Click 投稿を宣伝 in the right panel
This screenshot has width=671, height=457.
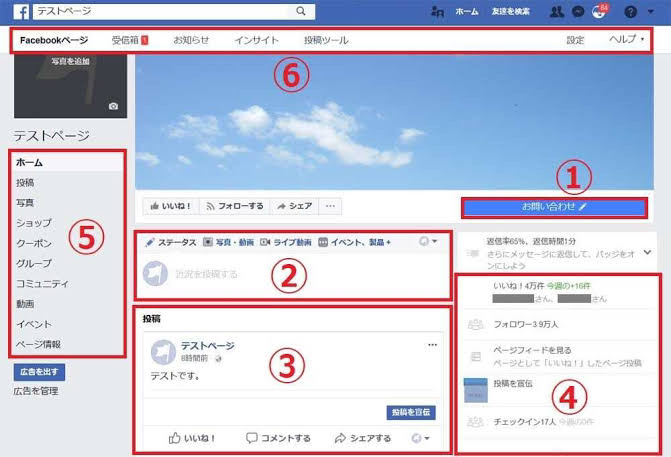pyautogui.click(x=513, y=383)
